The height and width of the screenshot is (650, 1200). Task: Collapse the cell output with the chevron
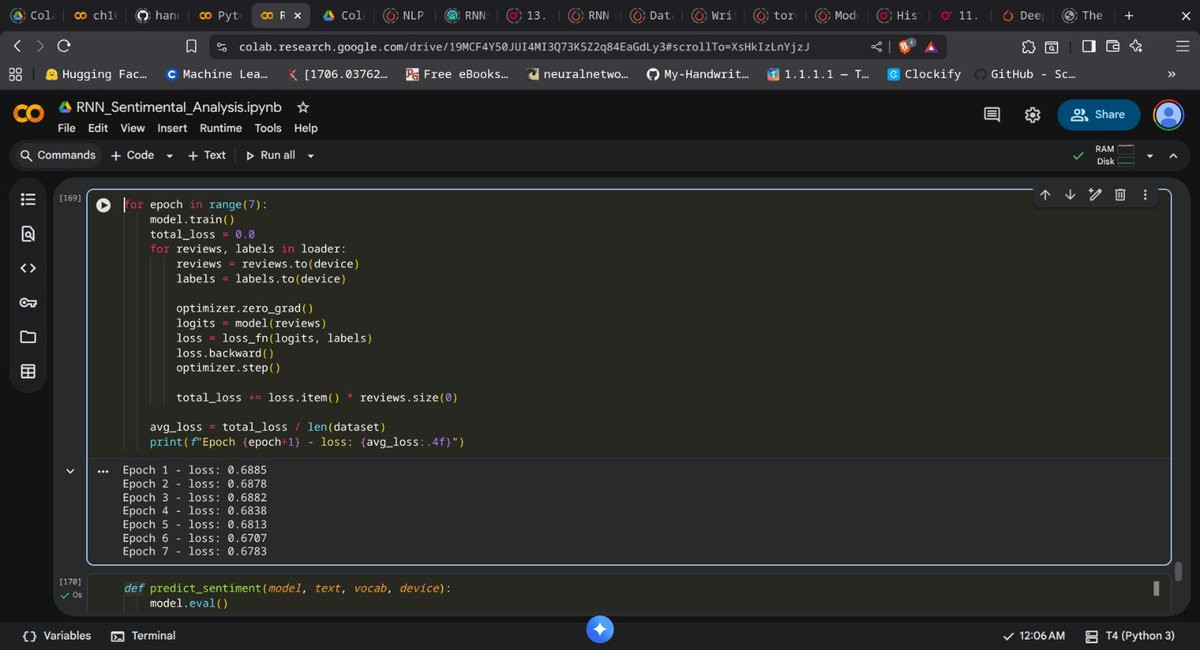[x=70, y=471]
